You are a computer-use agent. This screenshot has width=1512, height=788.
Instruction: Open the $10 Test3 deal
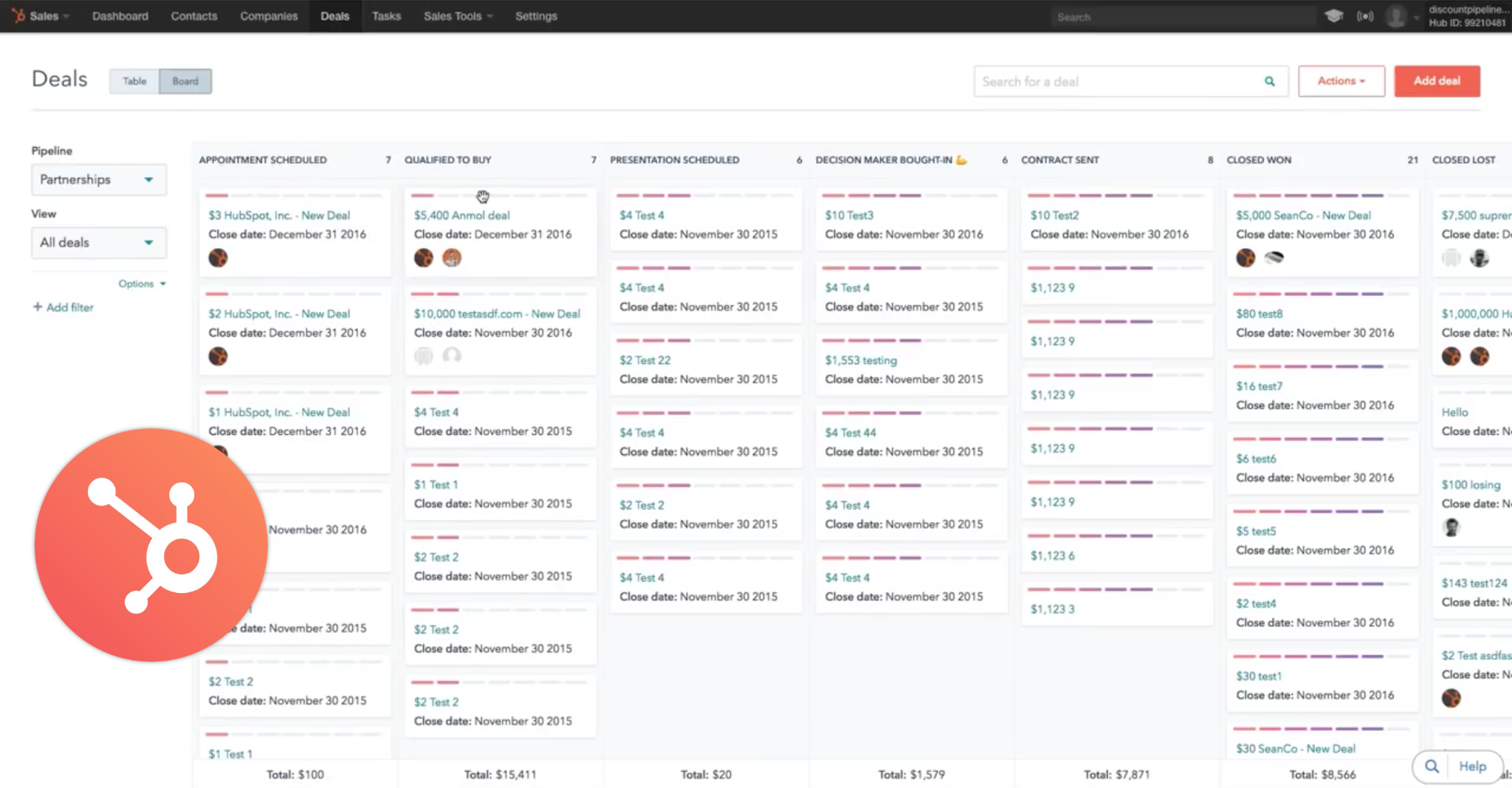click(x=849, y=215)
